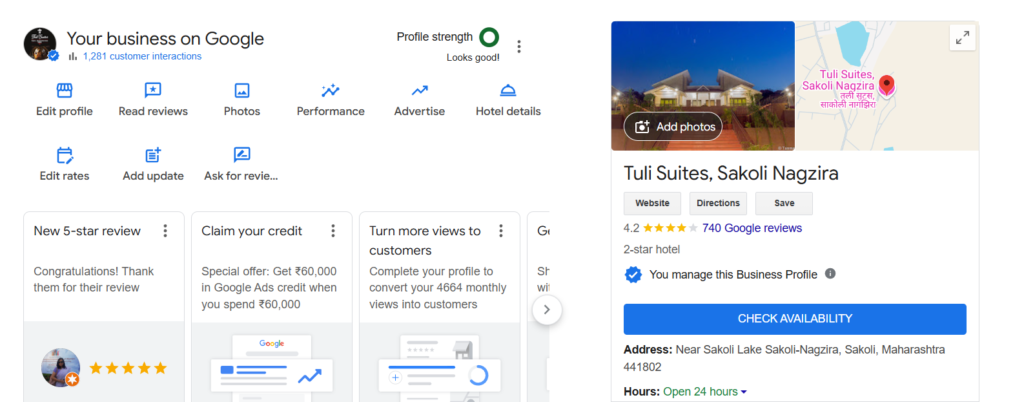Click the New 5-star review card title
Viewport: 1024px width, 402px height.
tap(87, 231)
